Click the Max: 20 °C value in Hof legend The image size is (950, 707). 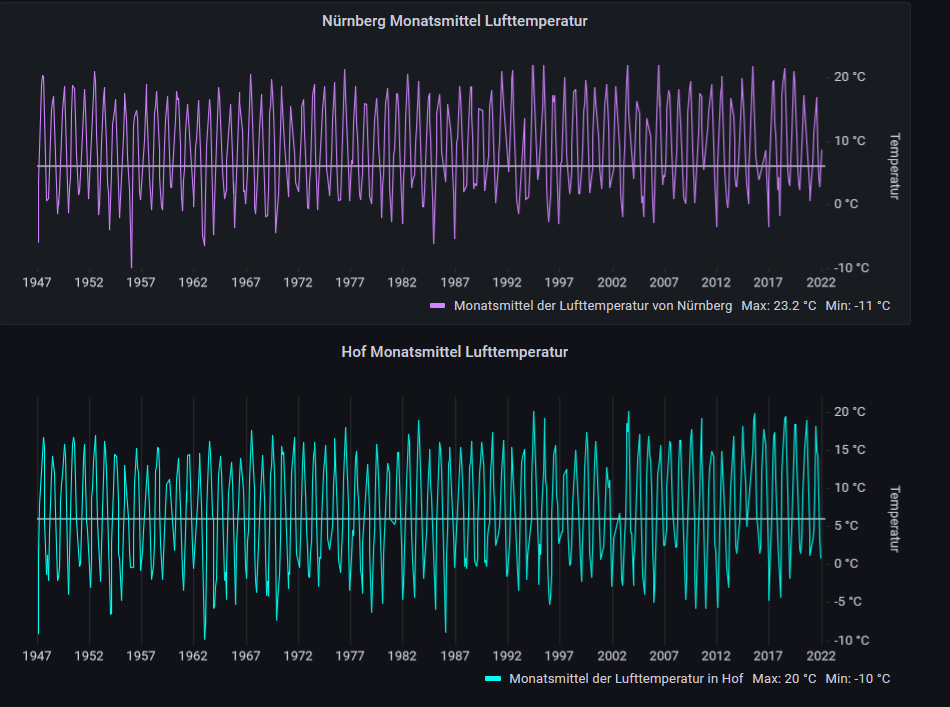pyautogui.click(x=784, y=679)
